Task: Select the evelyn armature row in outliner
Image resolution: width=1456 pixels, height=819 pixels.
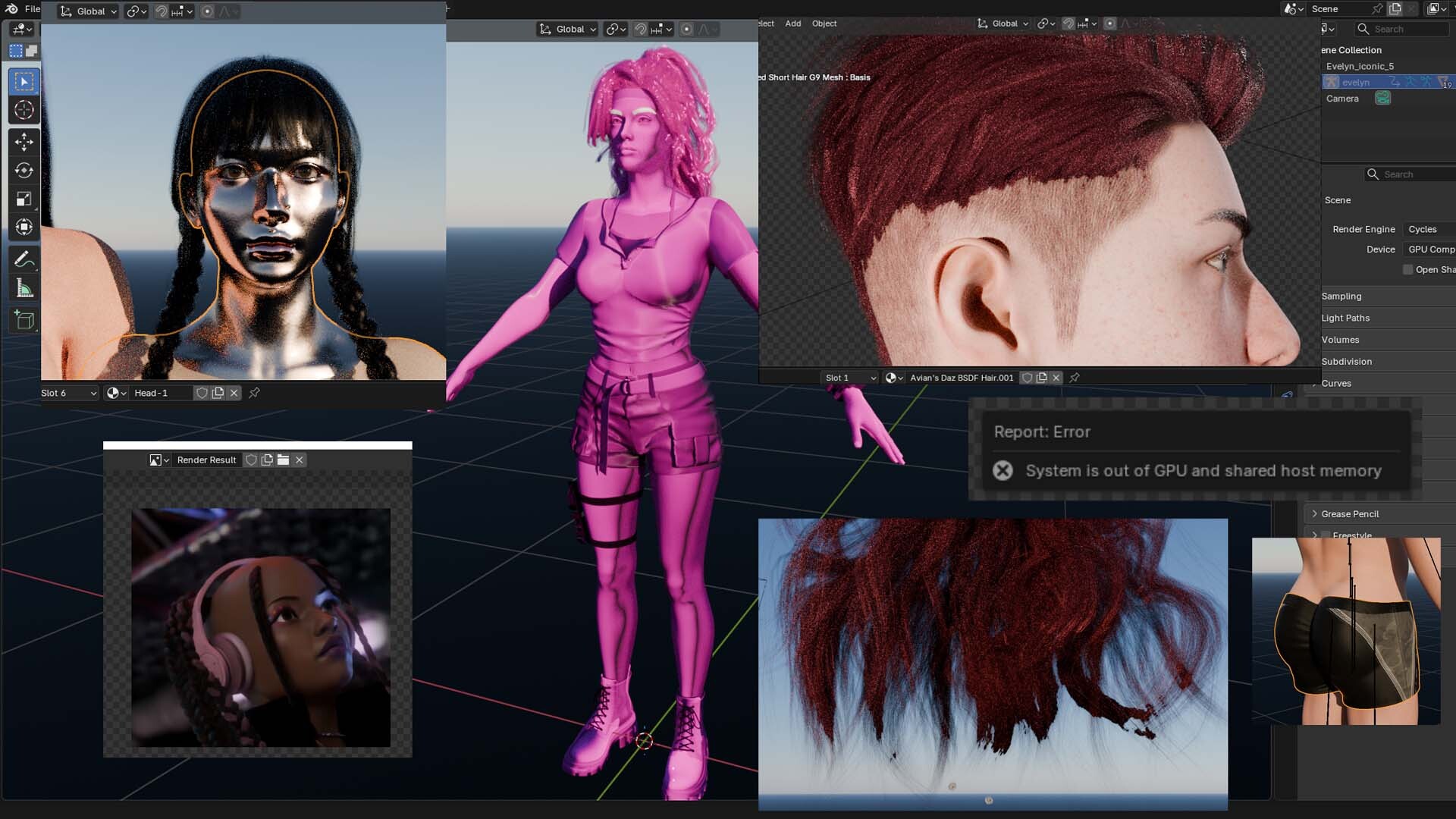Action: tap(1388, 82)
